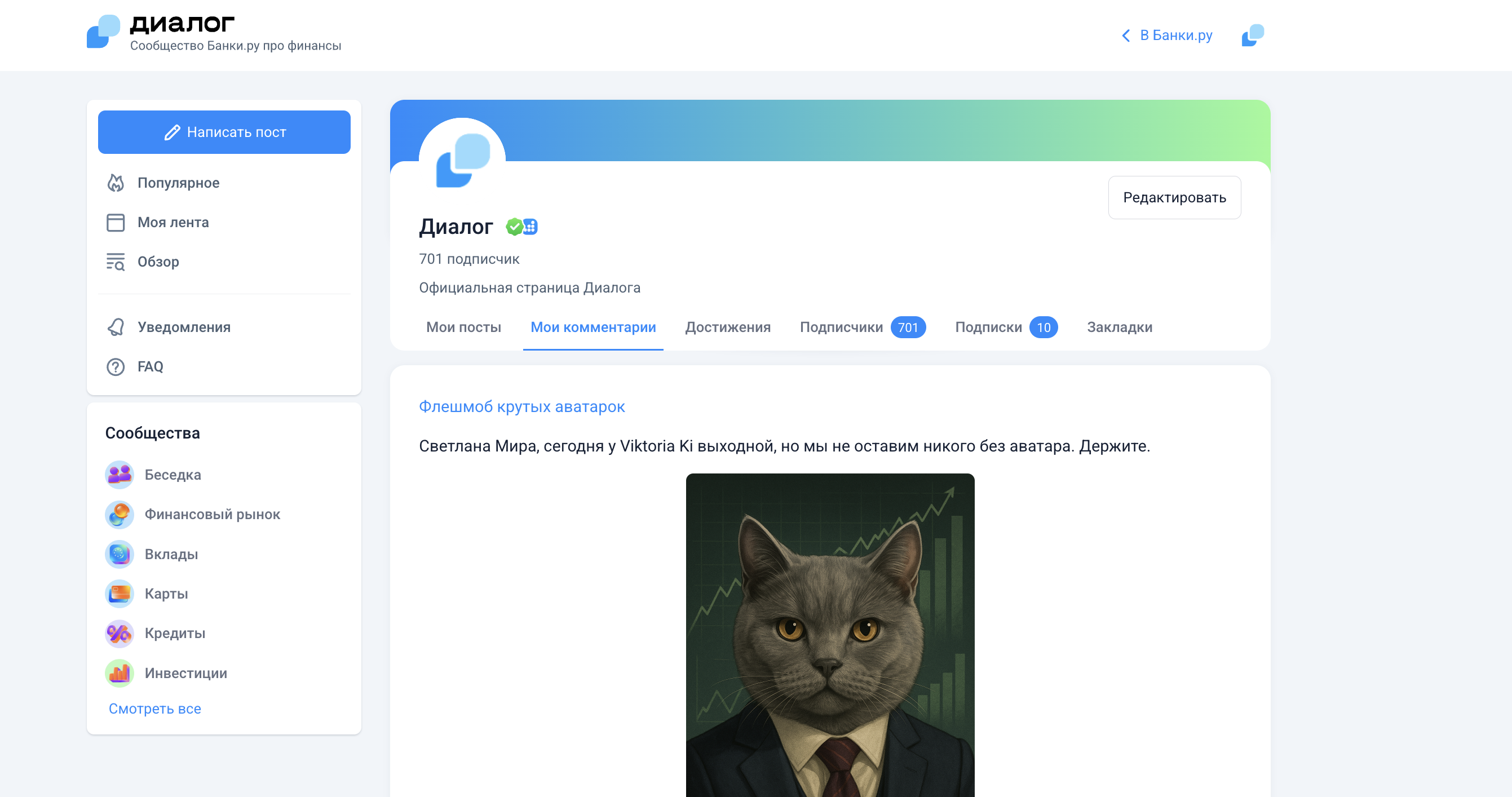
Task: Open the Флешмоб крутых аватарок post link
Action: [522, 407]
